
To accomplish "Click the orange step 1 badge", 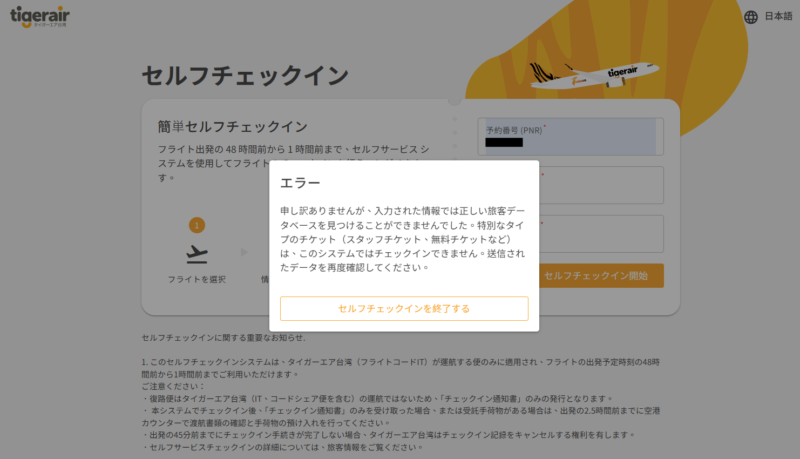I will (197, 225).
